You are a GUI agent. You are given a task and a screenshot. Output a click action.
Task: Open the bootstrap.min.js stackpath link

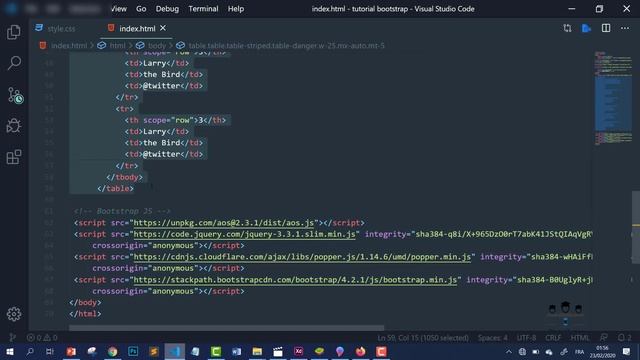pyautogui.click(x=295, y=280)
